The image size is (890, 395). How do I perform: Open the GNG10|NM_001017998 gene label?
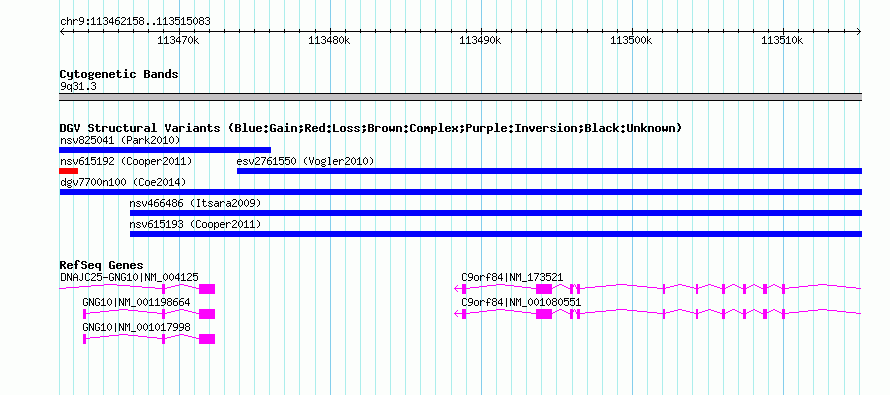[136, 327]
